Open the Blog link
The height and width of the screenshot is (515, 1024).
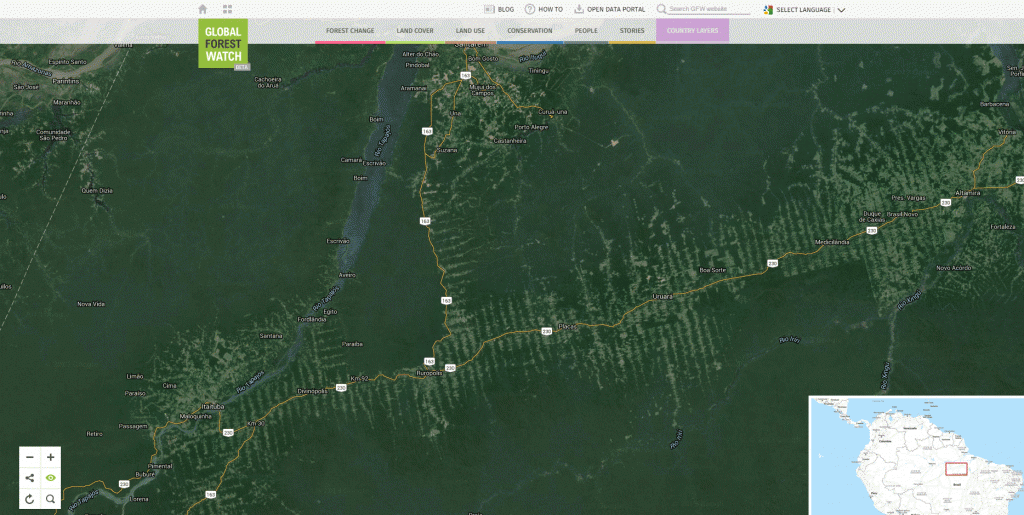coord(505,10)
